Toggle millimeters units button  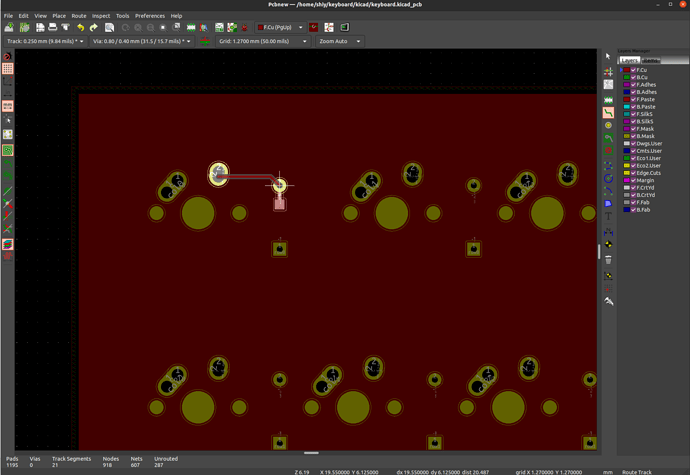coord(7,106)
